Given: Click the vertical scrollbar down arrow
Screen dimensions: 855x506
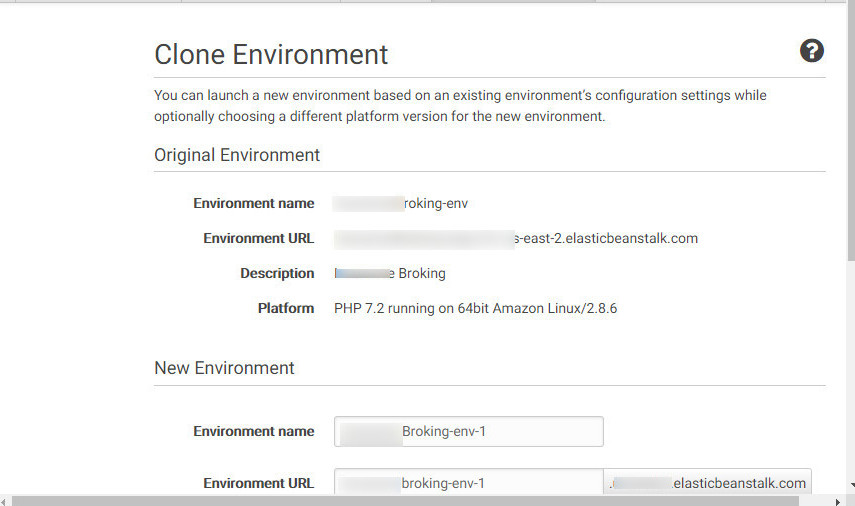Looking at the screenshot, I should [849, 484].
